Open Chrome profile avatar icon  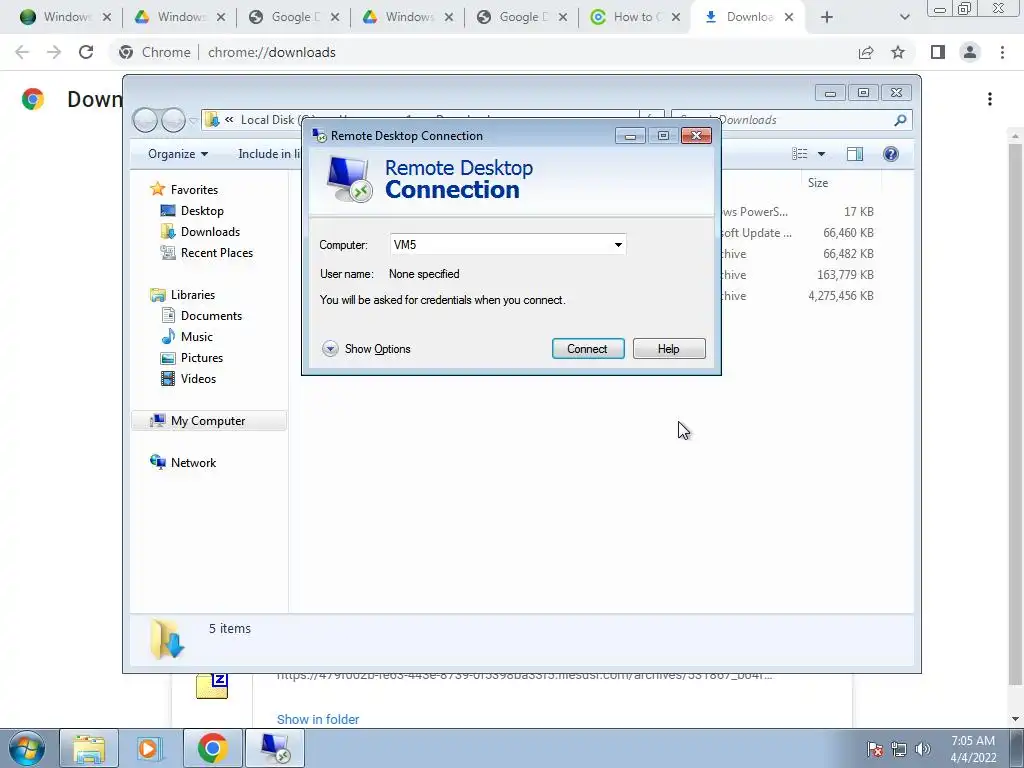tap(970, 52)
